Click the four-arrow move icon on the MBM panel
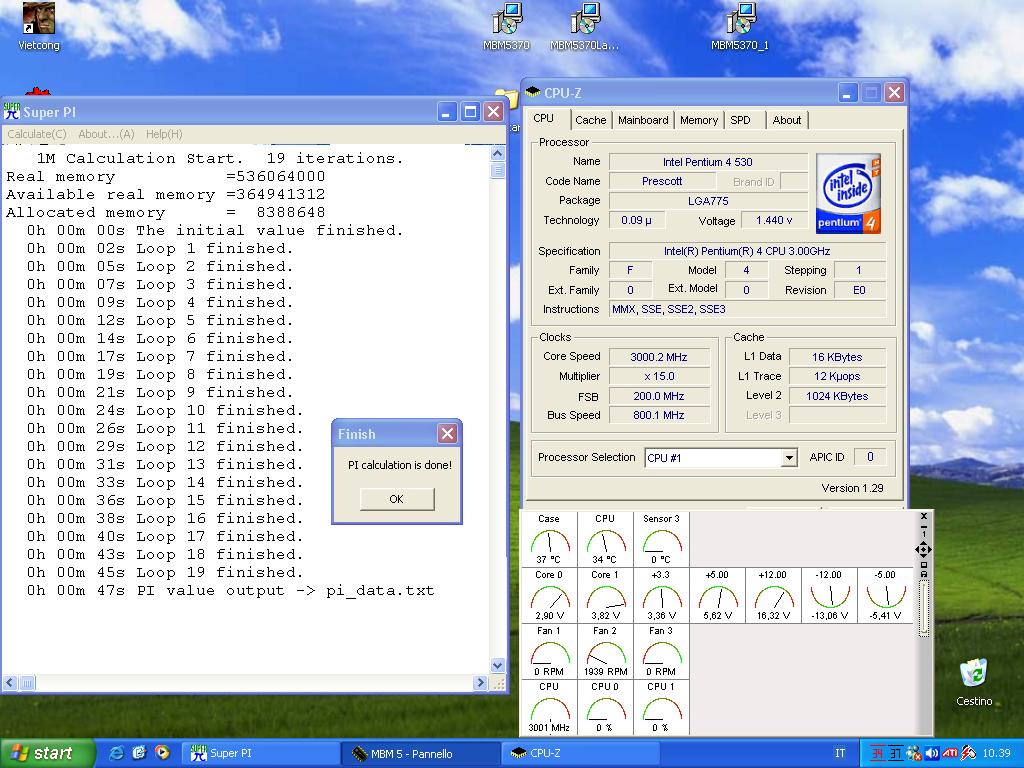The image size is (1024, 768). [923, 550]
